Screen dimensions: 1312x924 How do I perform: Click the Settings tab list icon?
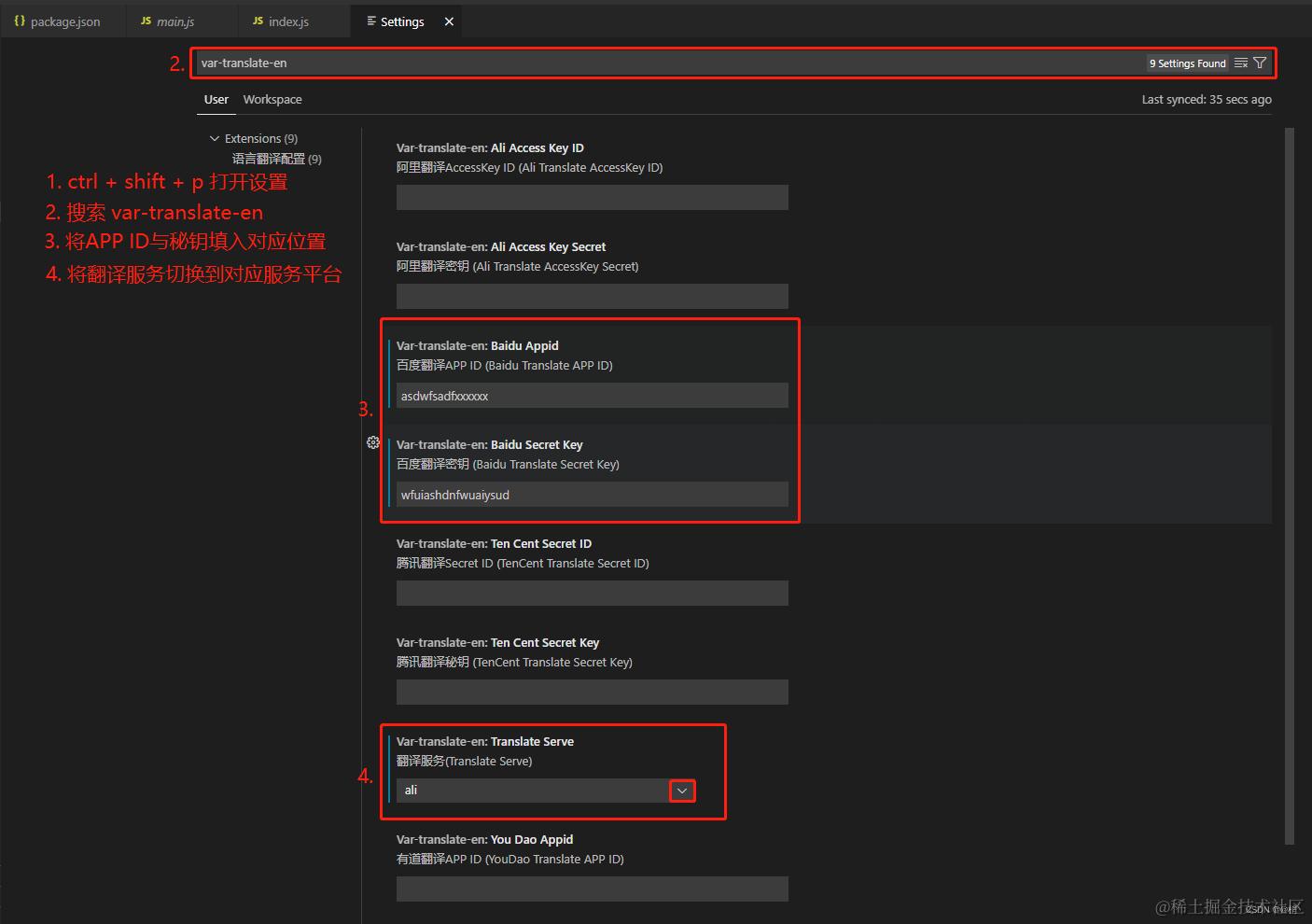[371, 21]
